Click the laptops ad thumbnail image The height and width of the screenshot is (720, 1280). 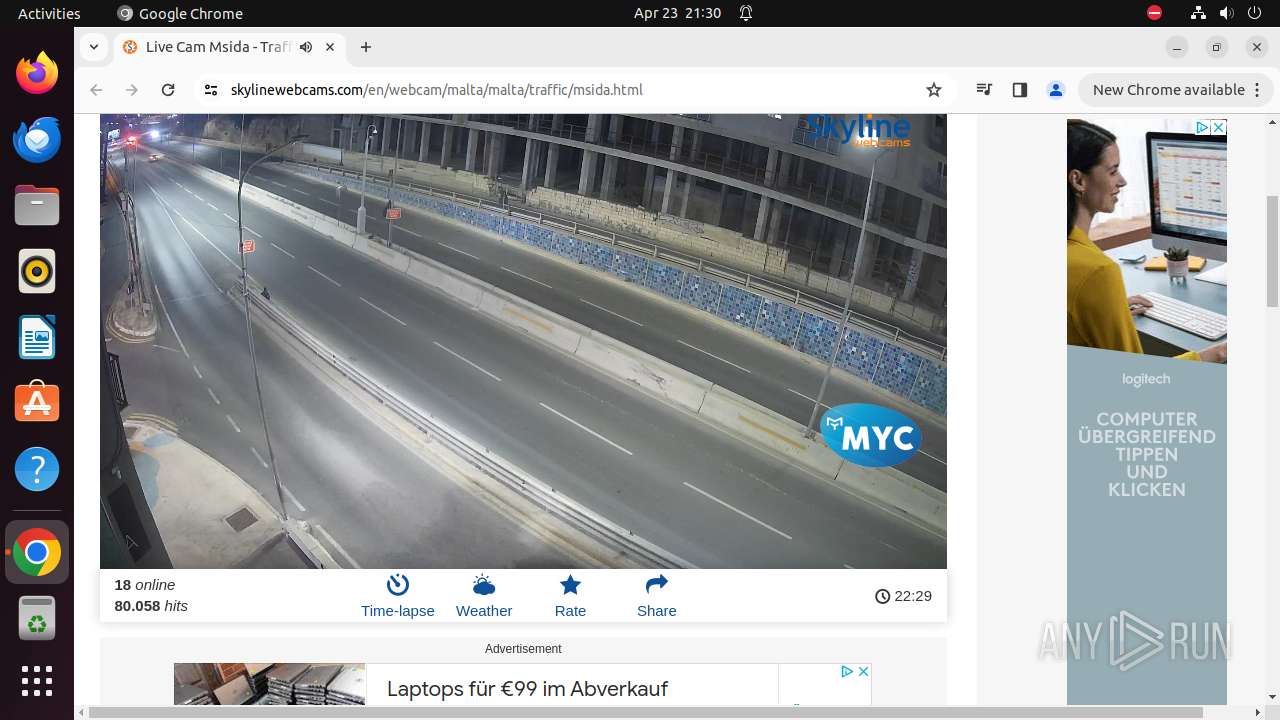pos(270,685)
